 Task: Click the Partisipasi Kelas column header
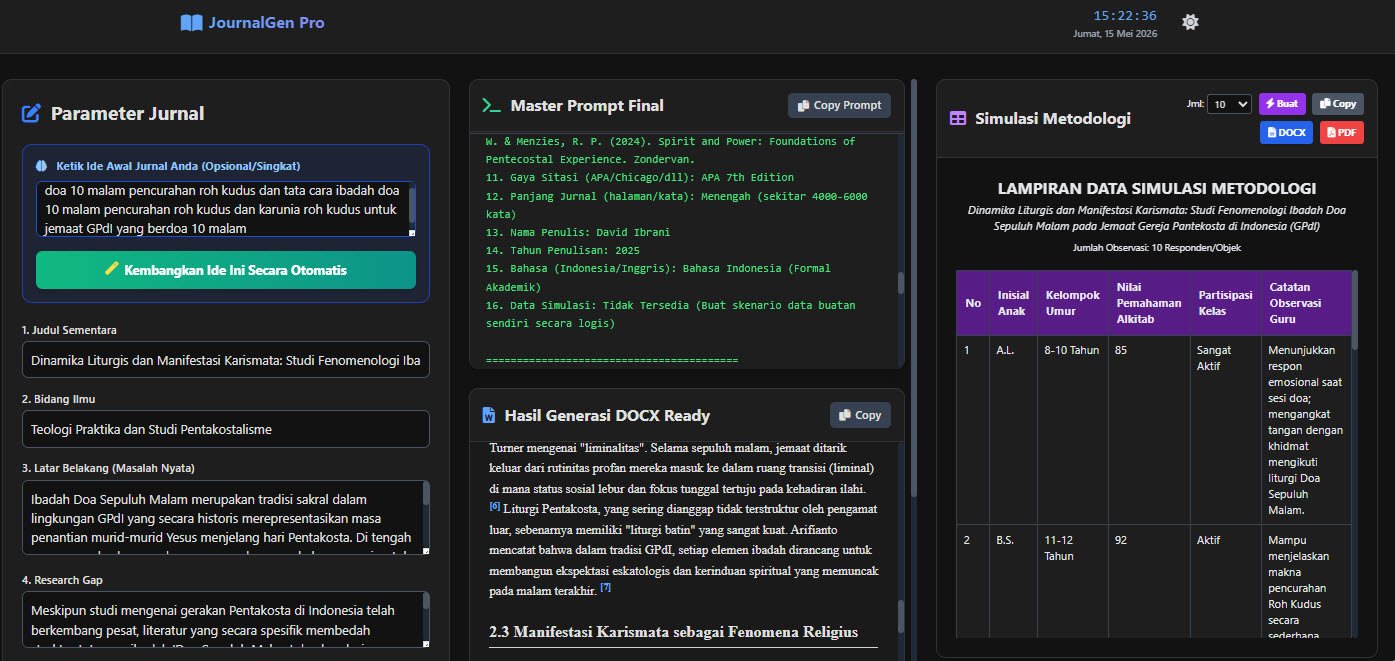(x=1224, y=302)
